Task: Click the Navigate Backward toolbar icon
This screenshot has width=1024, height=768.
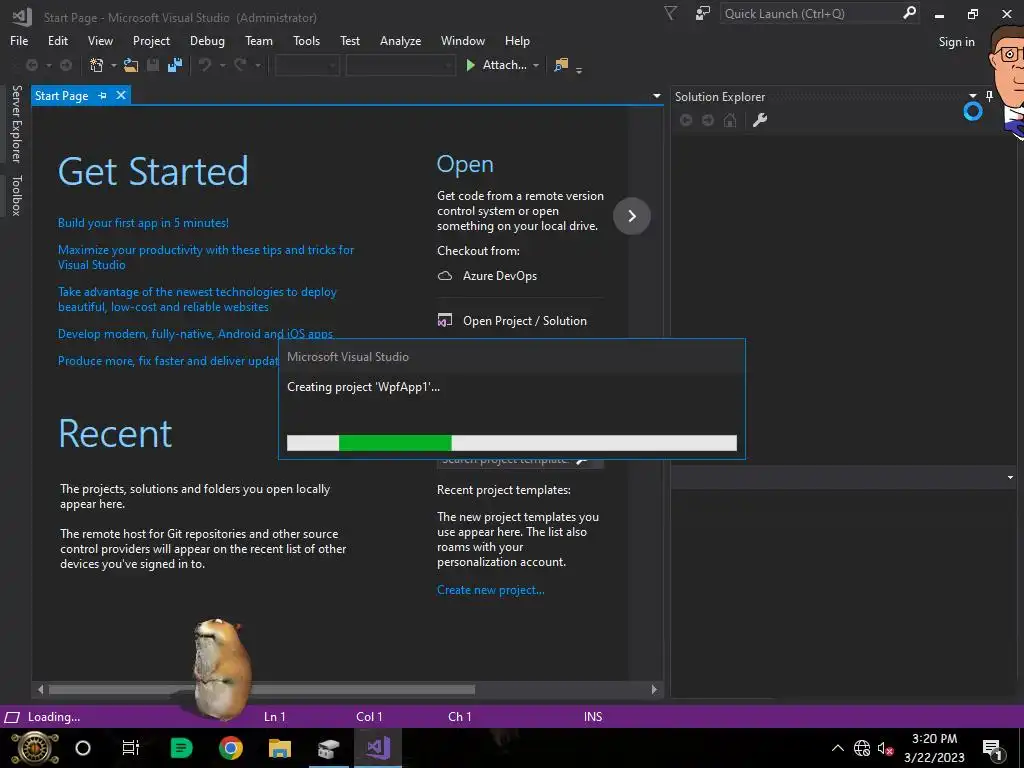Action: pyautogui.click(x=31, y=65)
